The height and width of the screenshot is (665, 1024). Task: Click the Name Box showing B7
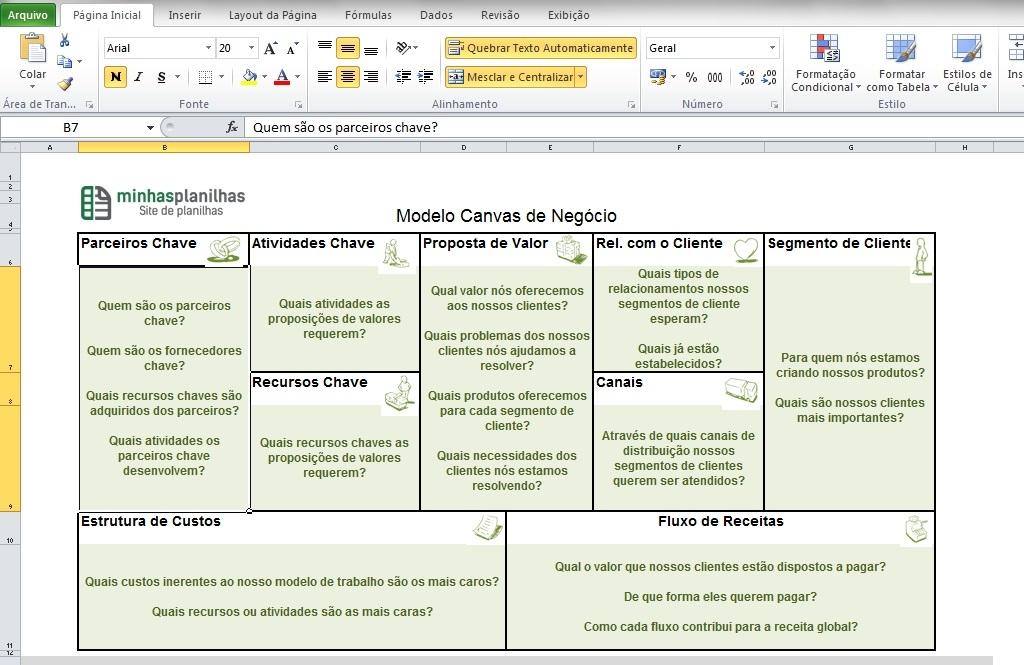click(71, 127)
